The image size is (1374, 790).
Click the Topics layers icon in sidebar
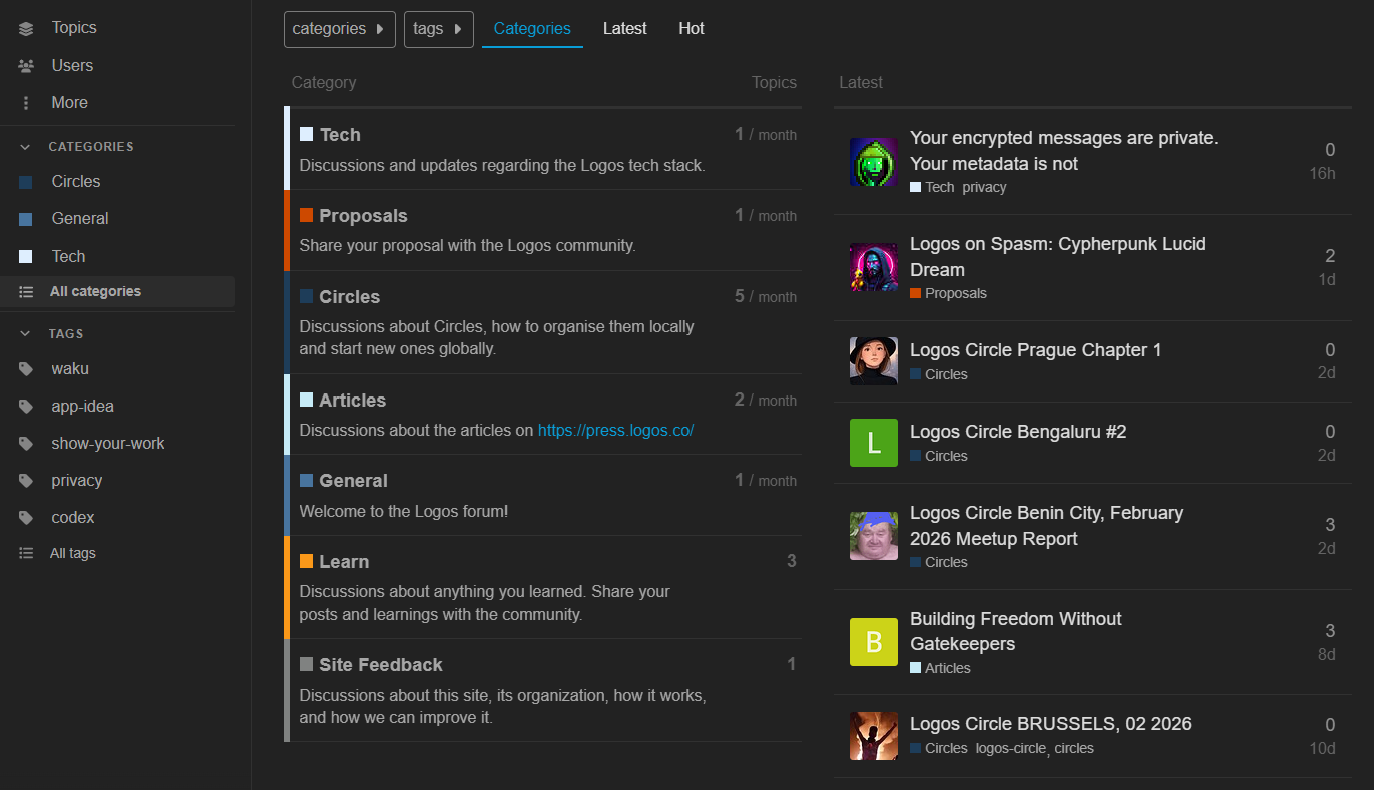pyautogui.click(x=26, y=29)
